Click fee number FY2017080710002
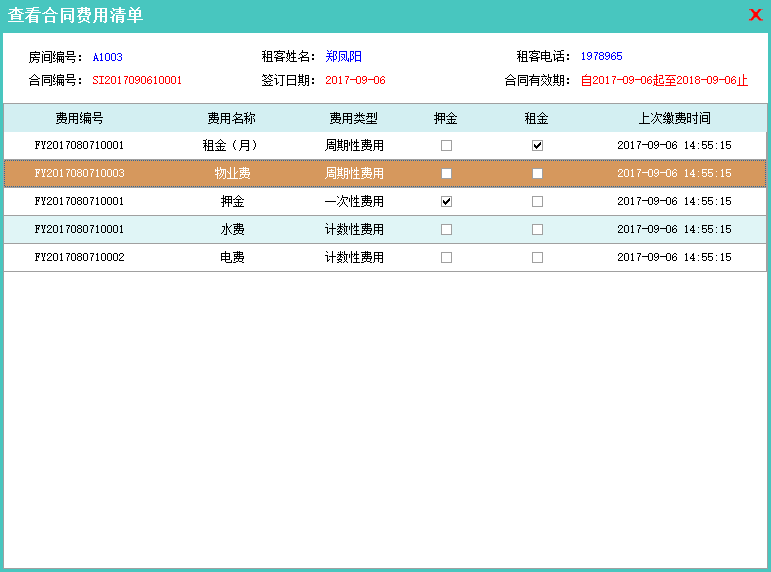 [x=79, y=257]
